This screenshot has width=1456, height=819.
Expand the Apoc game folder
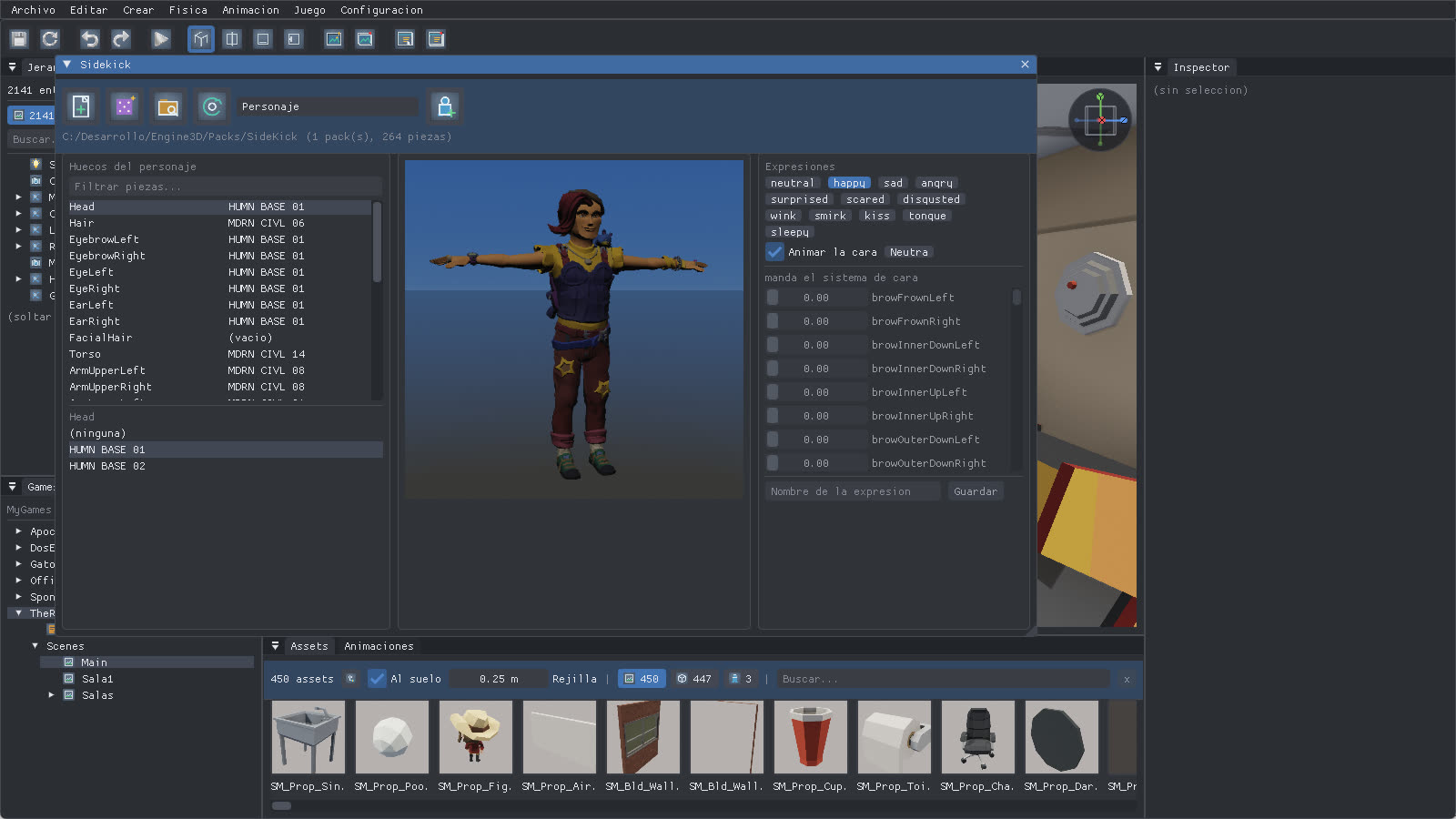point(18,531)
